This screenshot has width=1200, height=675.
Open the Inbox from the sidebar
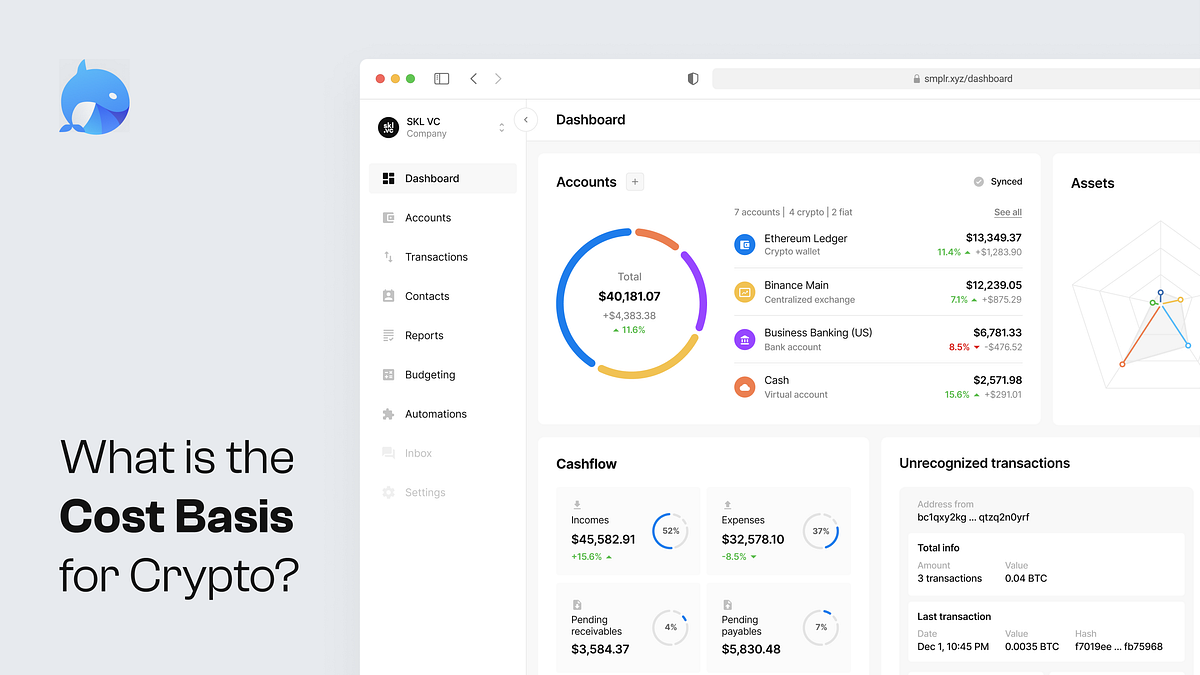coord(419,452)
